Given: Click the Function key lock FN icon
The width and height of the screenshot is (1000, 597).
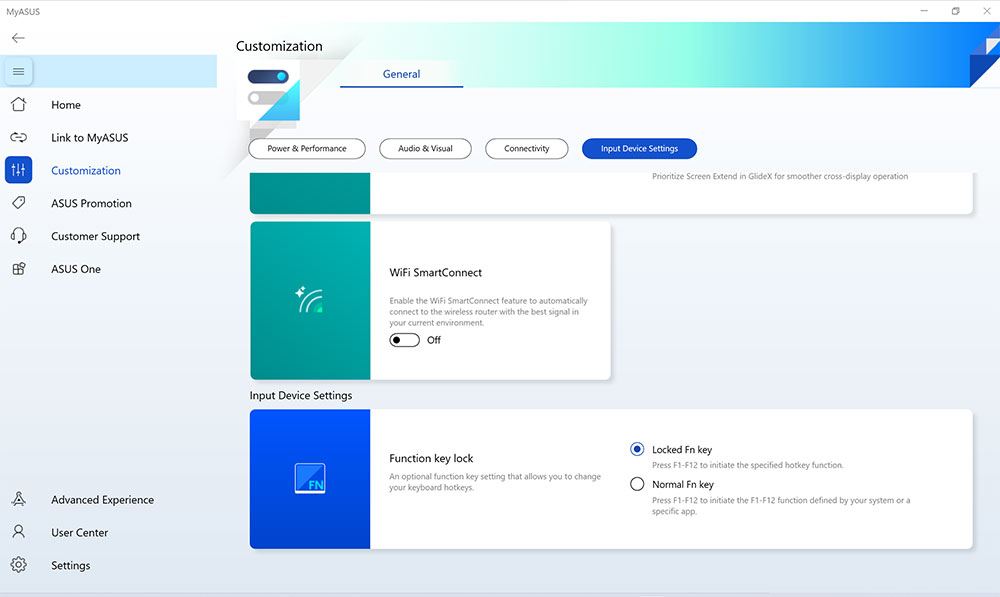Looking at the screenshot, I should (x=310, y=478).
